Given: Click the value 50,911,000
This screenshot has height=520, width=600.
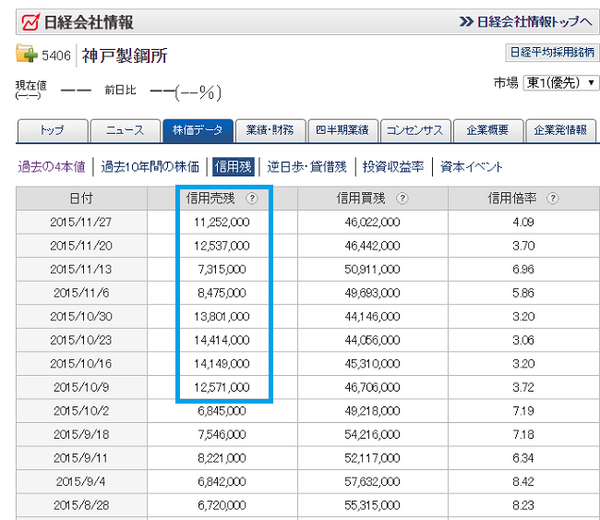Looking at the screenshot, I should point(372,269).
